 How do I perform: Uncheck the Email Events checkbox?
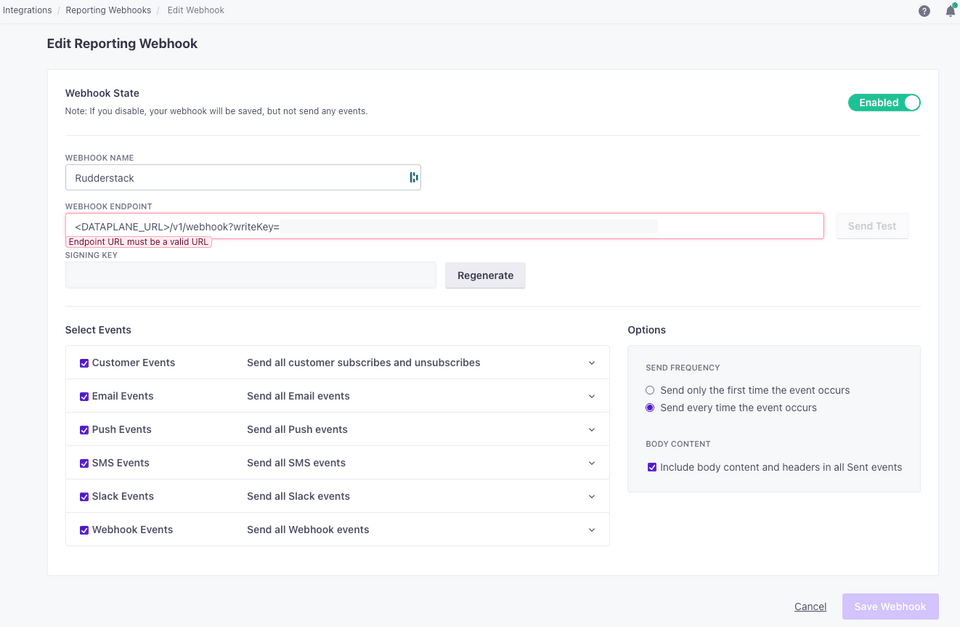point(84,396)
